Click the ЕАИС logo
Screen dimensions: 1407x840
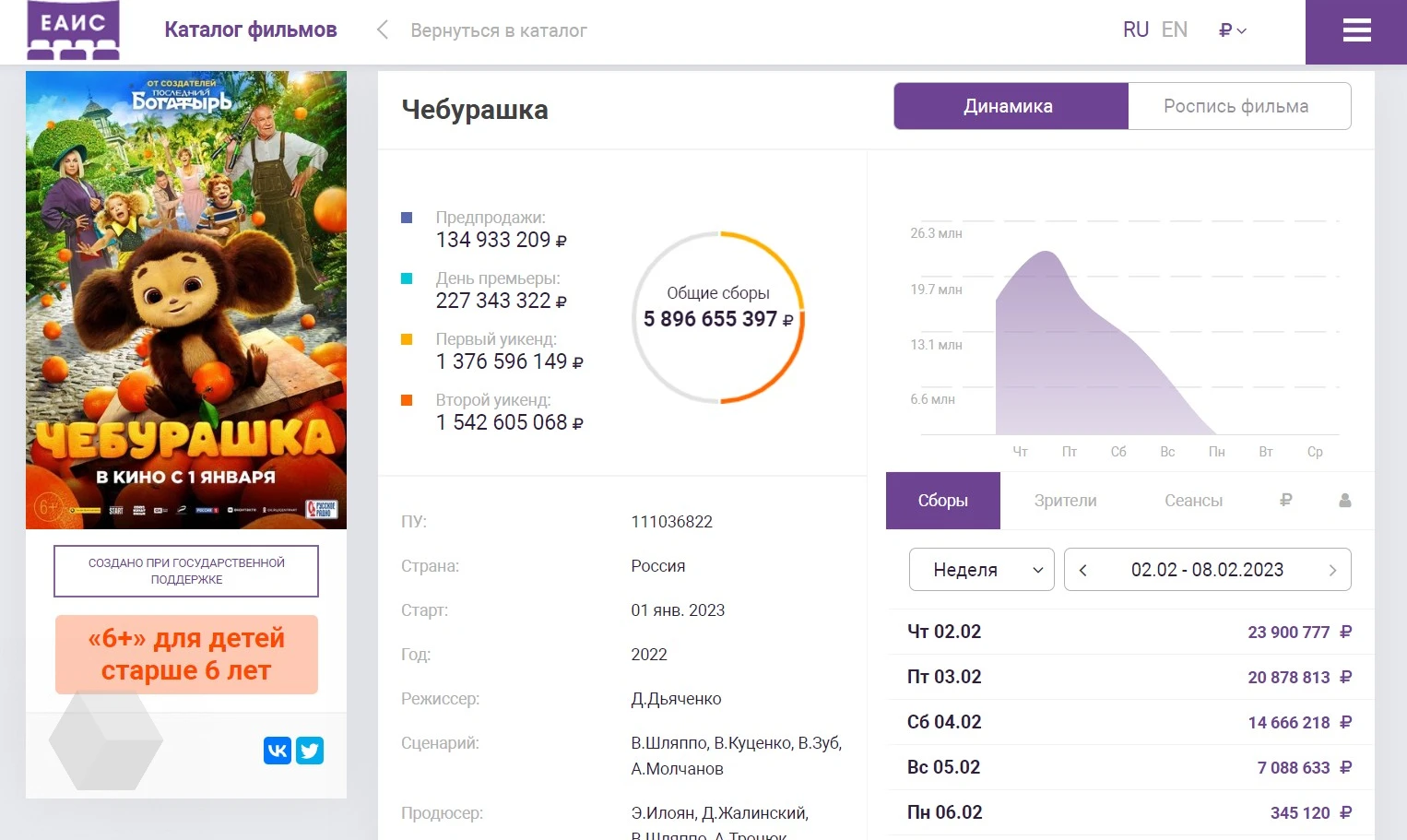pos(73,30)
